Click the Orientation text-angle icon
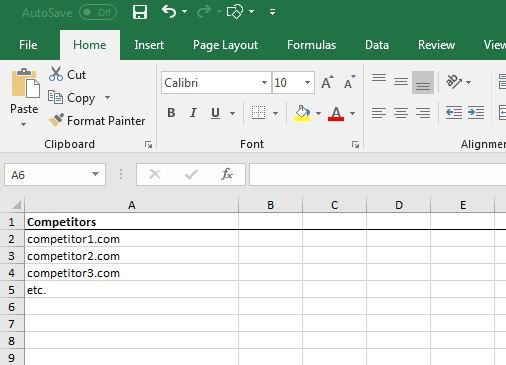Viewport: 506px width, 365px height. click(454, 82)
